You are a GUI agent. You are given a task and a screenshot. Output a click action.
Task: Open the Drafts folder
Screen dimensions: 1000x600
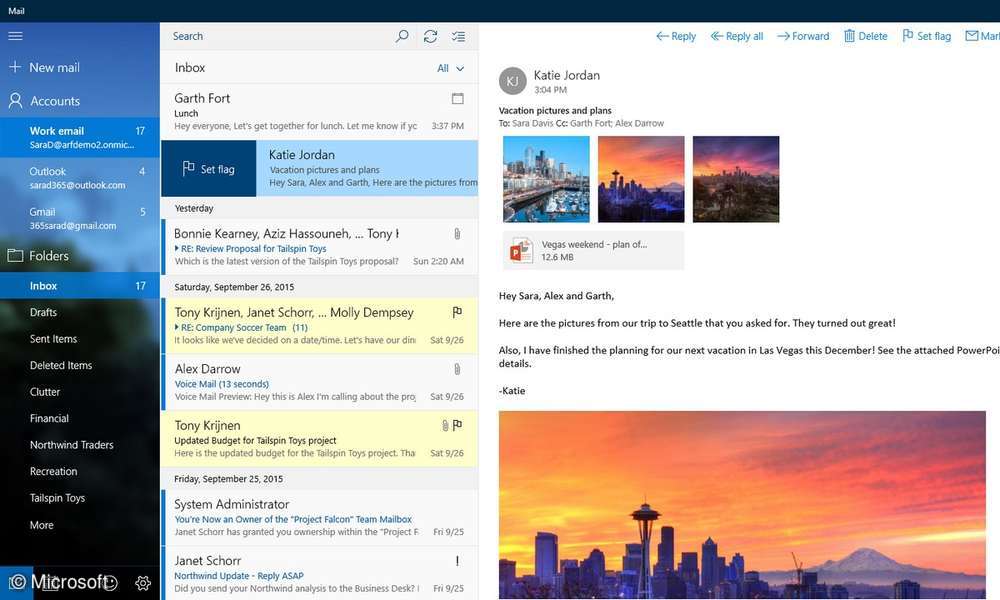(x=43, y=312)
